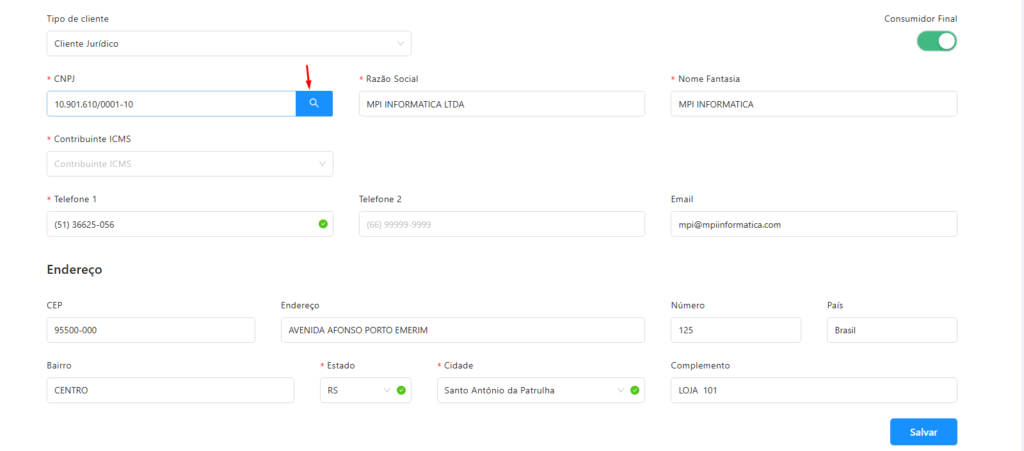Screen dimensions: 1024x451
Task: Click green checkmark in Telefone 1 field
Action: click(x=323, y=224)
